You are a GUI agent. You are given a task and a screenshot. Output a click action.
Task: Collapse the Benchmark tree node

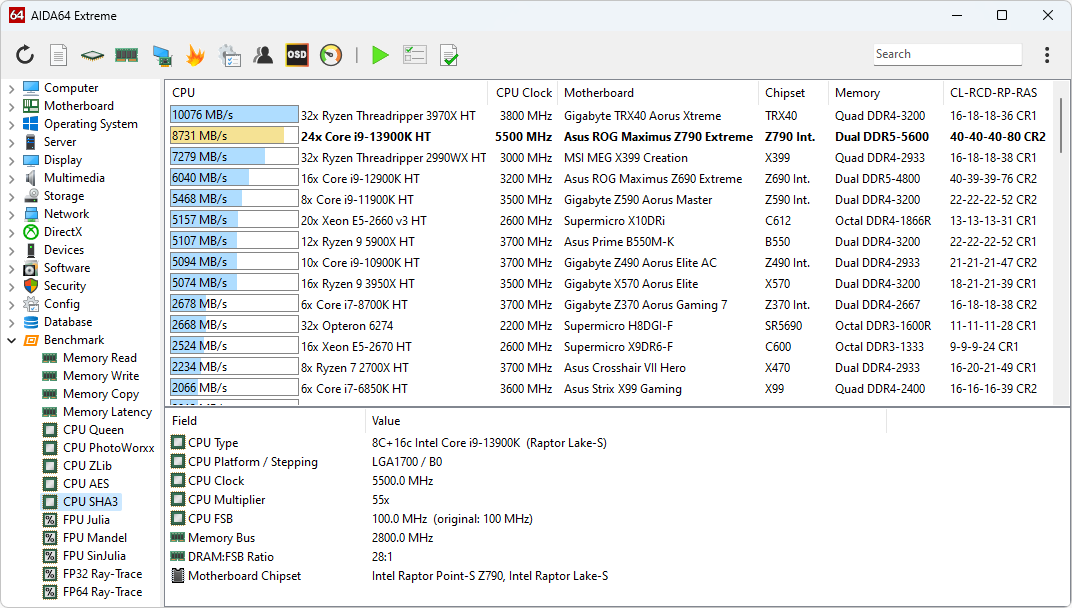click(x=12, y=340)
